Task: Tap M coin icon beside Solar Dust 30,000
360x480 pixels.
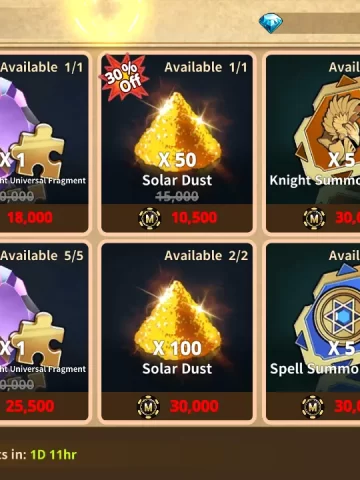Action: [149, 407]
